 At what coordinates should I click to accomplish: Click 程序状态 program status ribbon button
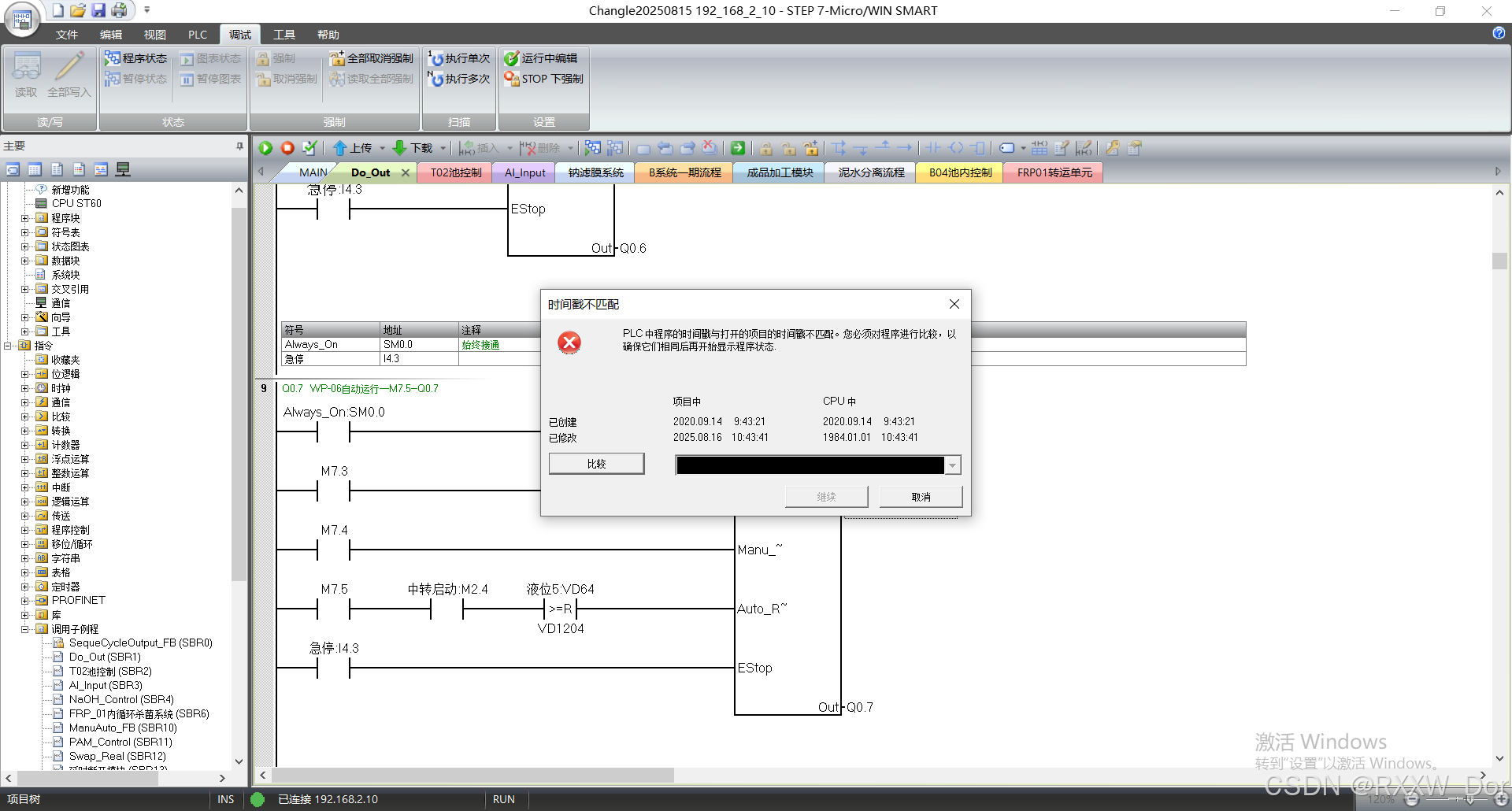pos(135,58)
